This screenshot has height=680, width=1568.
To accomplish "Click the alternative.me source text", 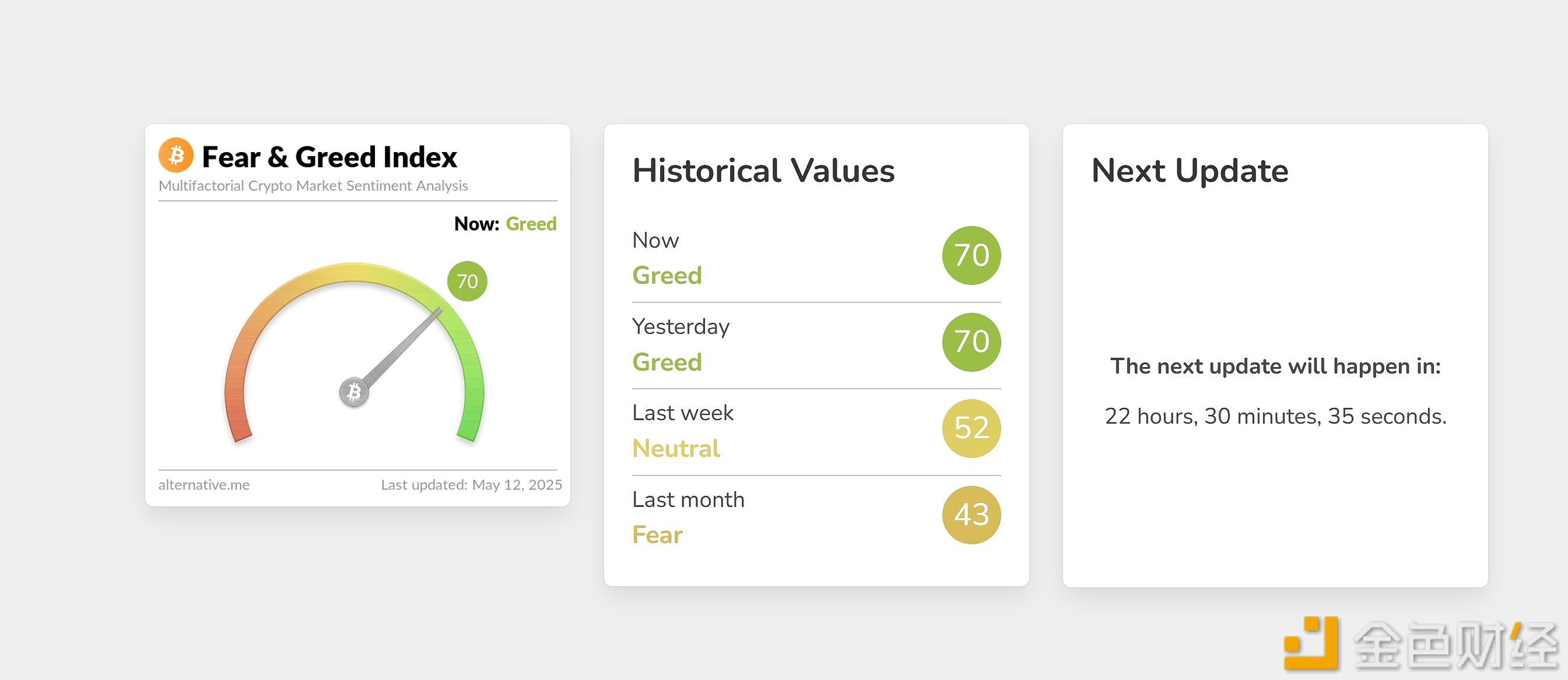I will point(204,485).
